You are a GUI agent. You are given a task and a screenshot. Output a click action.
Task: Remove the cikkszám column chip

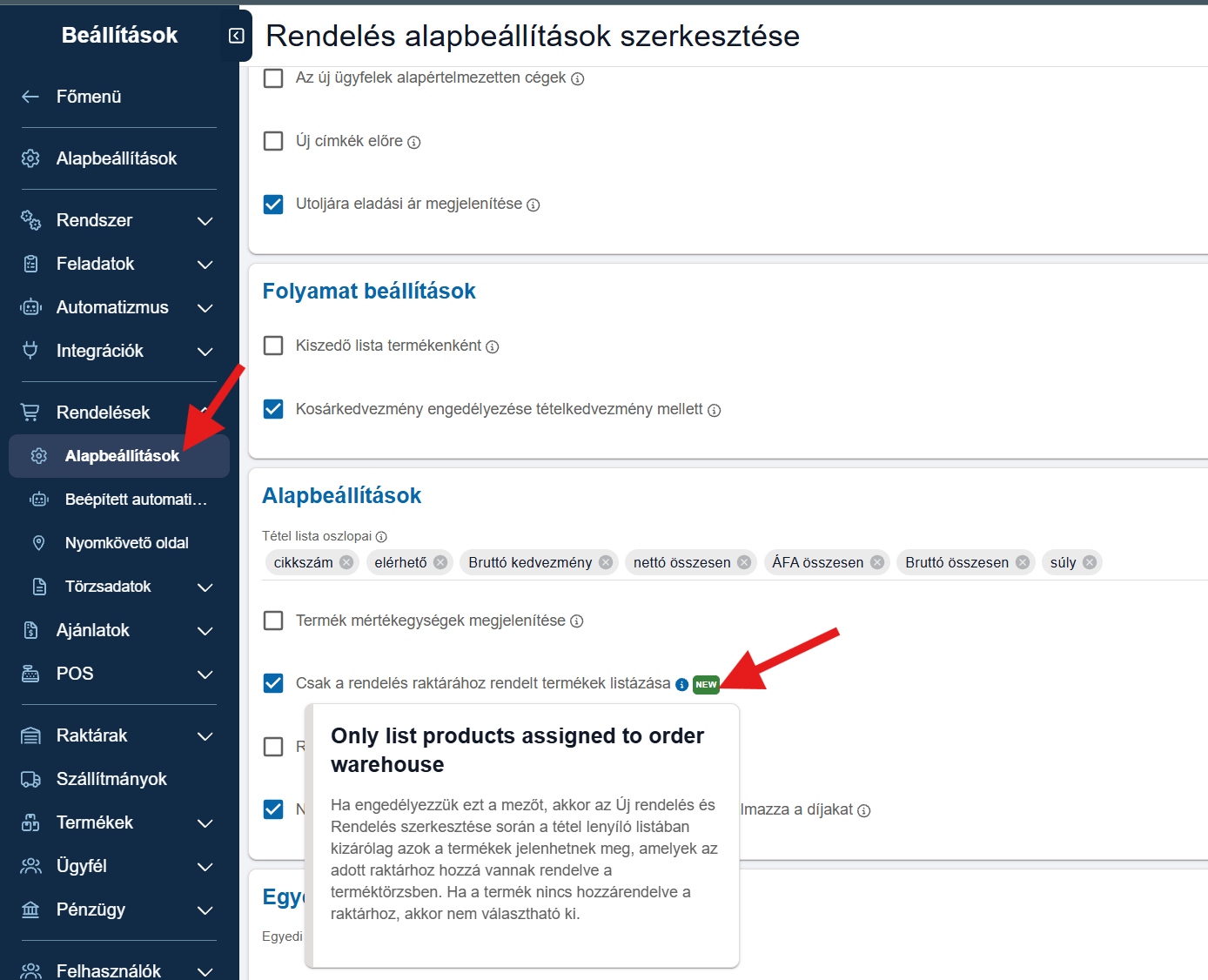pyautogui.click(x=346, y=562)
